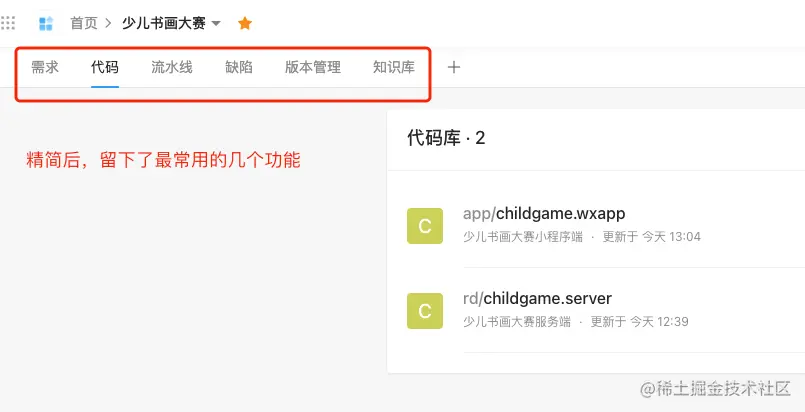Open the 流水线 tab

(x=172, y=67)
